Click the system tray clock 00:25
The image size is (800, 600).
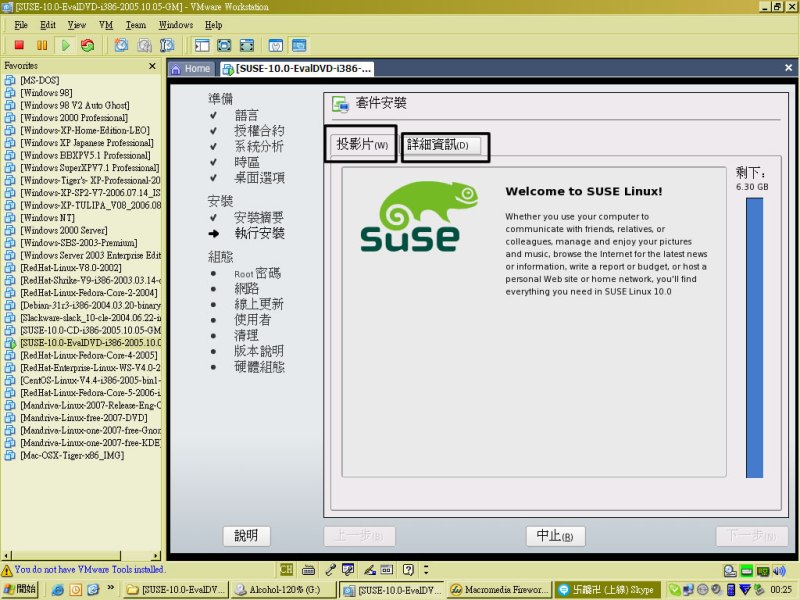[781, 590]
